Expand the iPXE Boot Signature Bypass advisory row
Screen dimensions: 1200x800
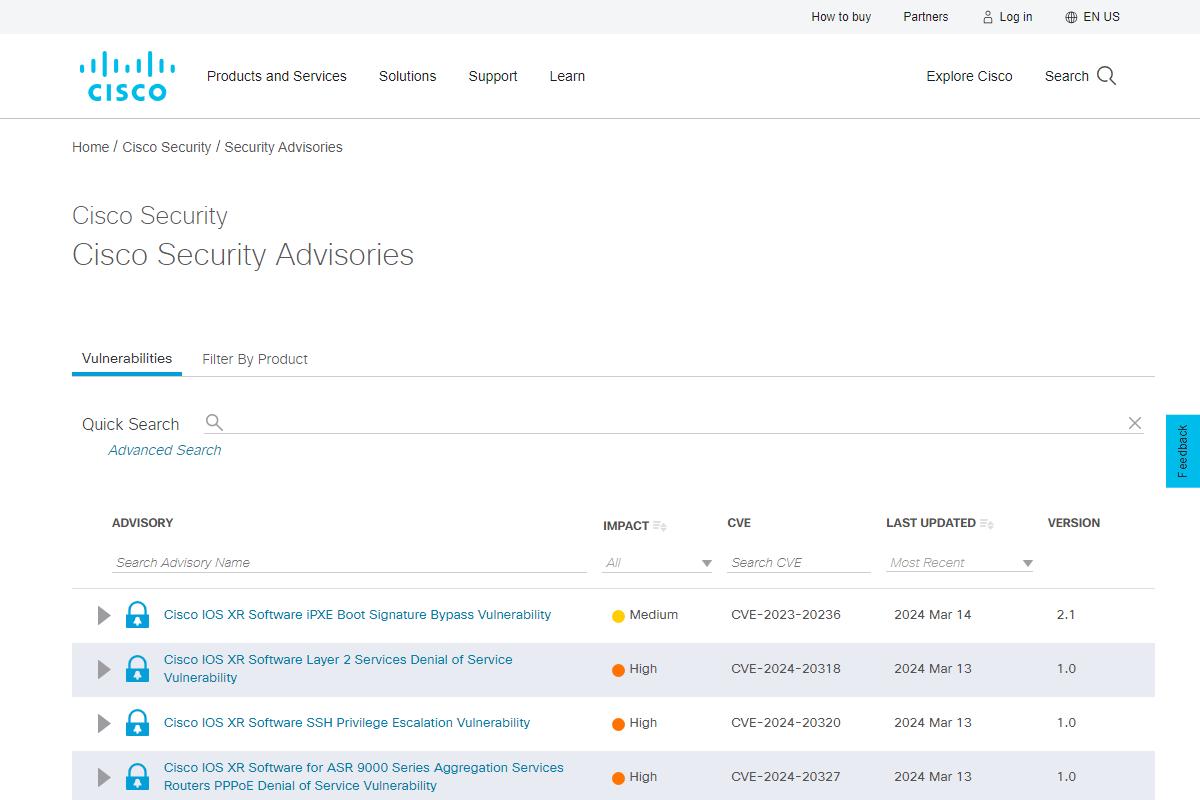coord(103,615)
